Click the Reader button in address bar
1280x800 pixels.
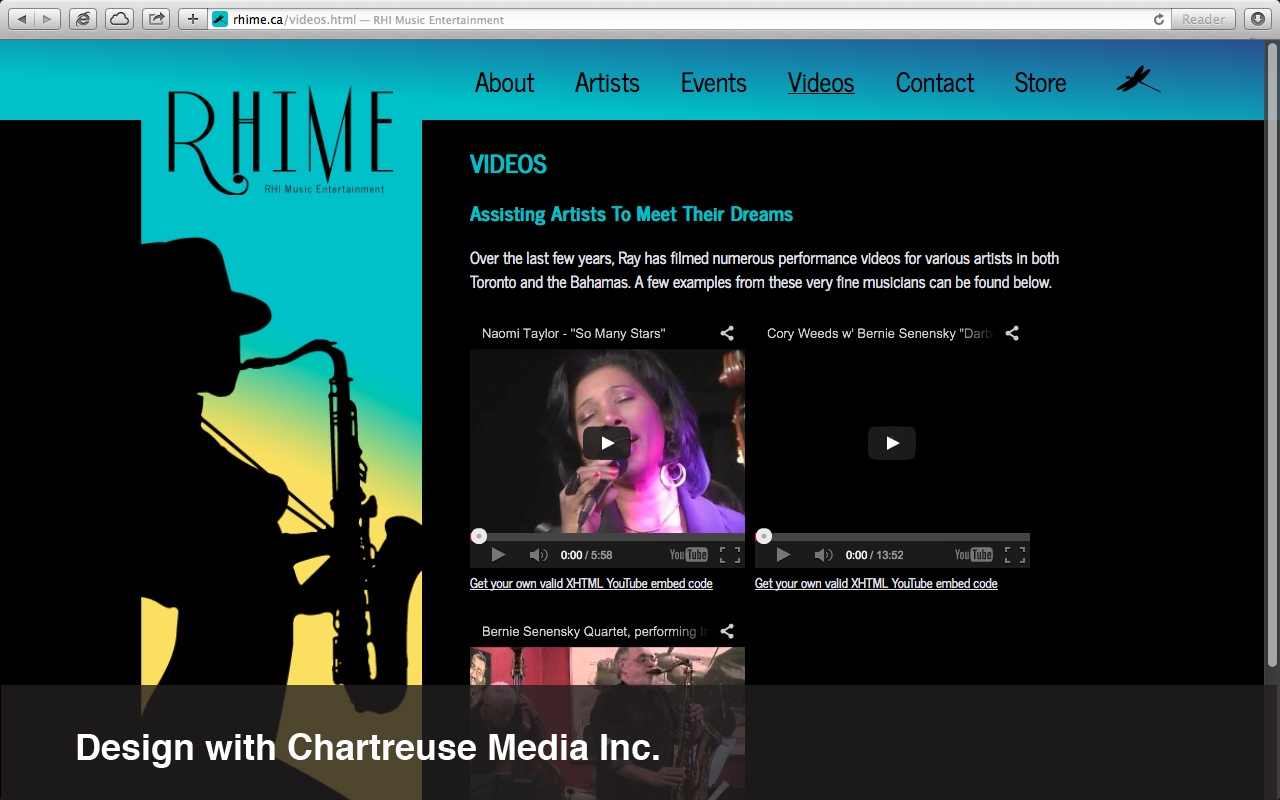1203,19
